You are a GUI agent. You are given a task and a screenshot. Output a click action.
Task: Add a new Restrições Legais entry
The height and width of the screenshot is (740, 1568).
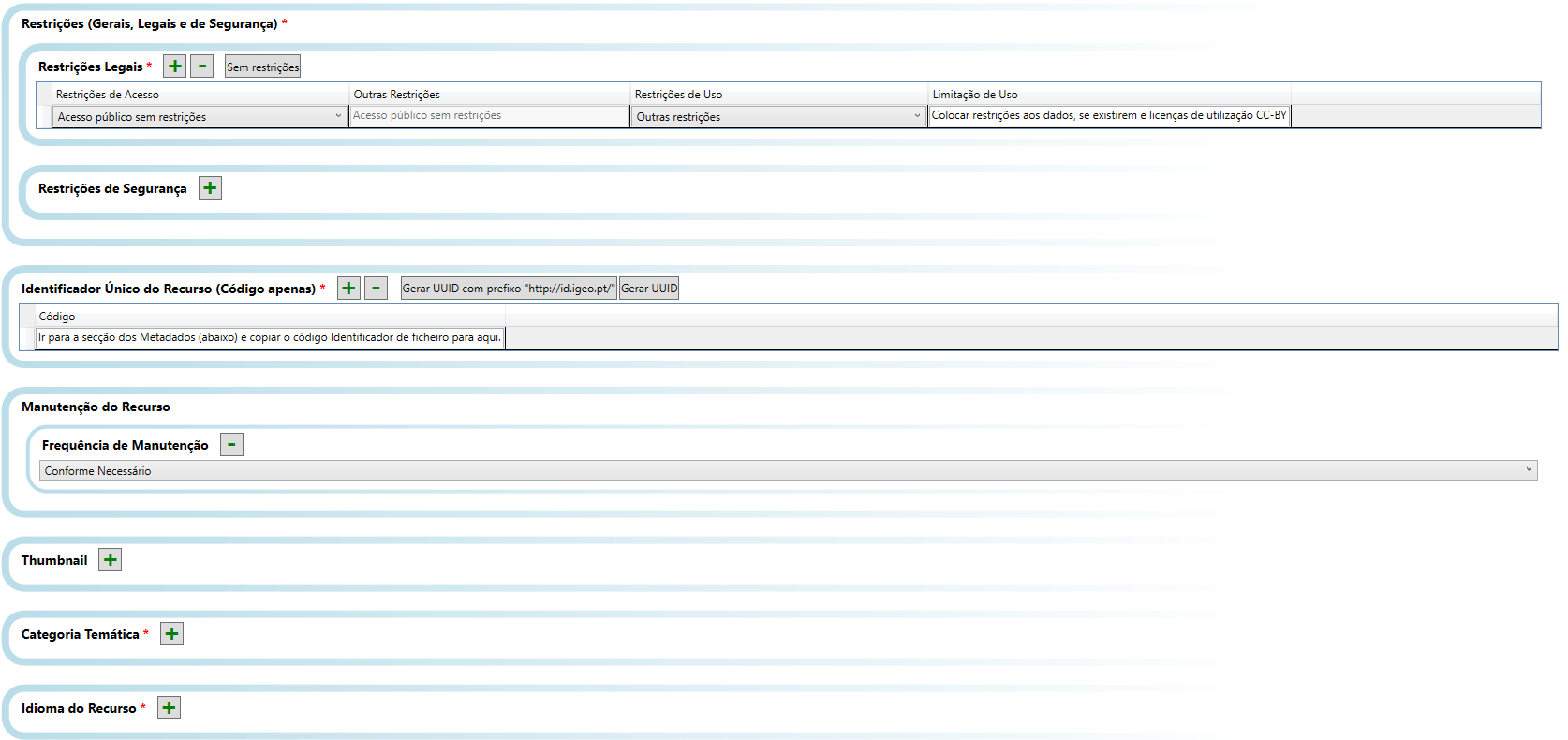(x=174, y=67)
